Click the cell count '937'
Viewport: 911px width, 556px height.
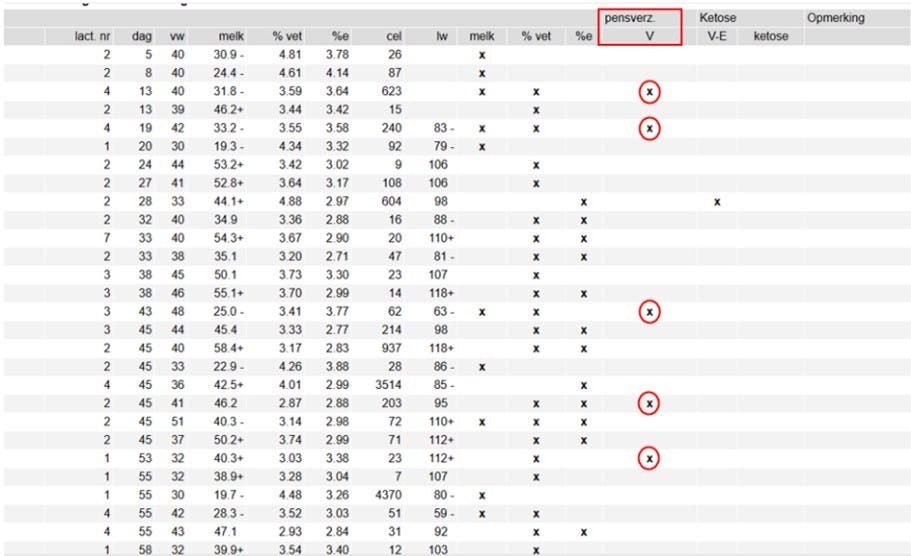click(x=392, y=348)
